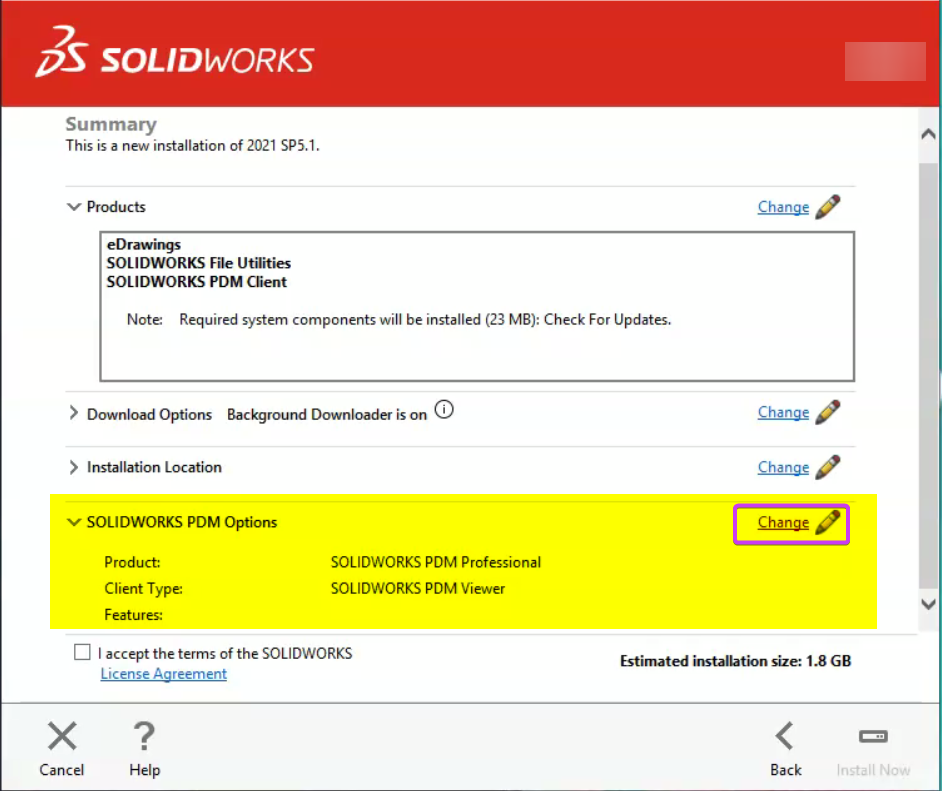Open the License Agreement link
Image resolution: width=942 pixels, height=791 pixels.
point(163,674)
